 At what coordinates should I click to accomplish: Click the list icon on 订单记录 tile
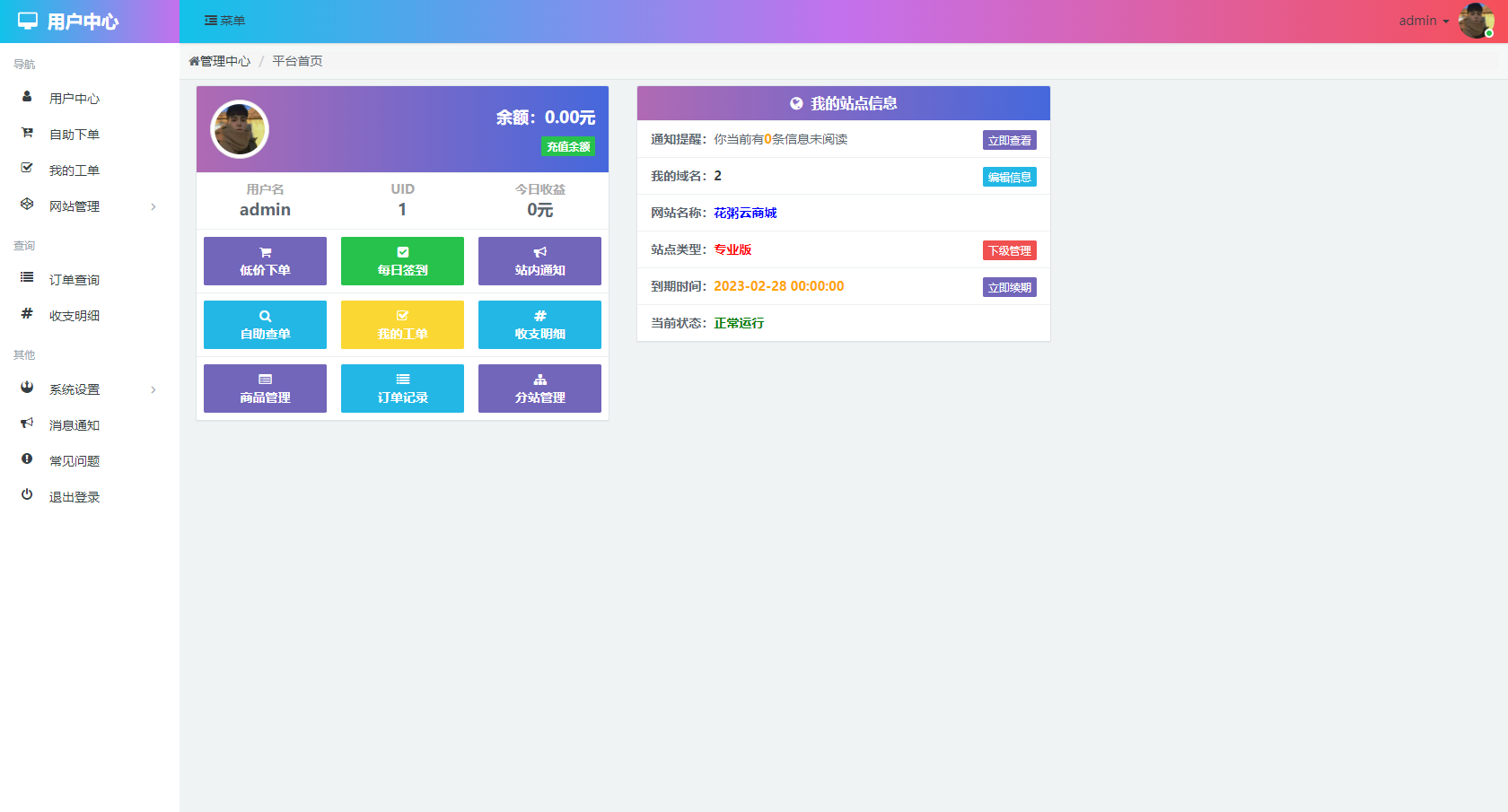402,380
